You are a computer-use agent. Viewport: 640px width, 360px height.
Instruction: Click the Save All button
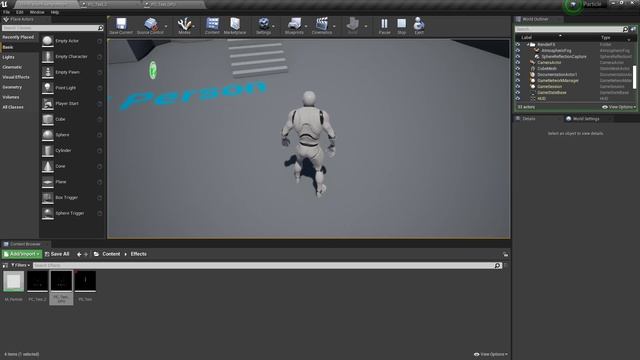(x=57, y=254)
